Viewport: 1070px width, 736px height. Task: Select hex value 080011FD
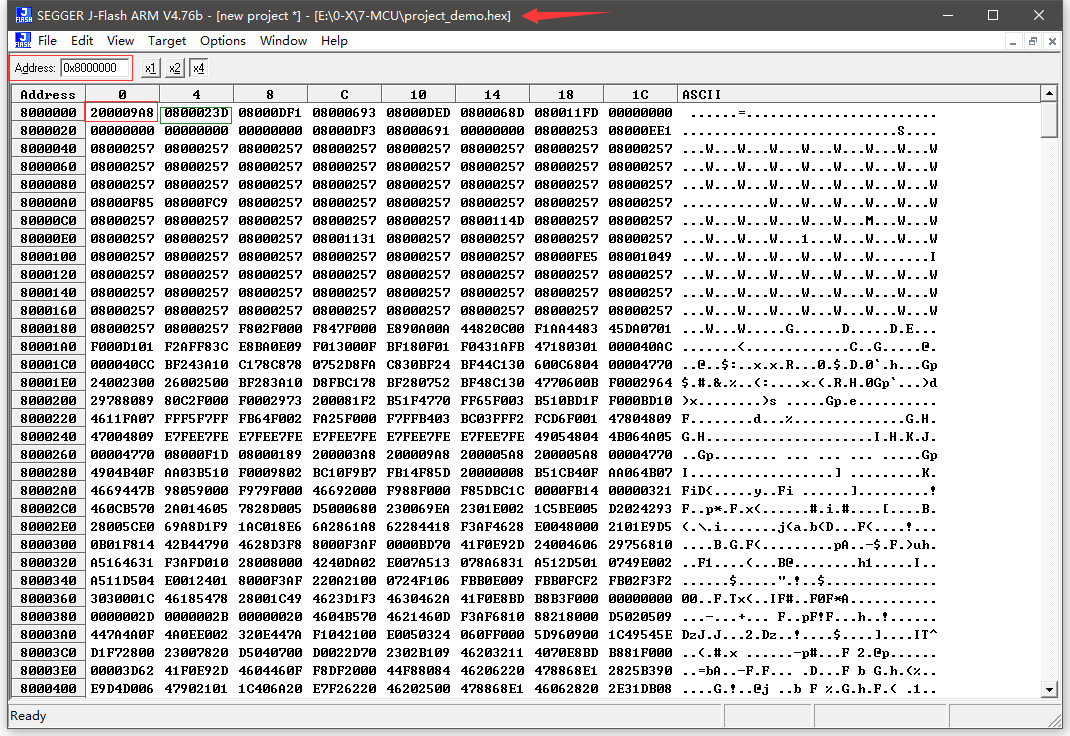[566, 113]
